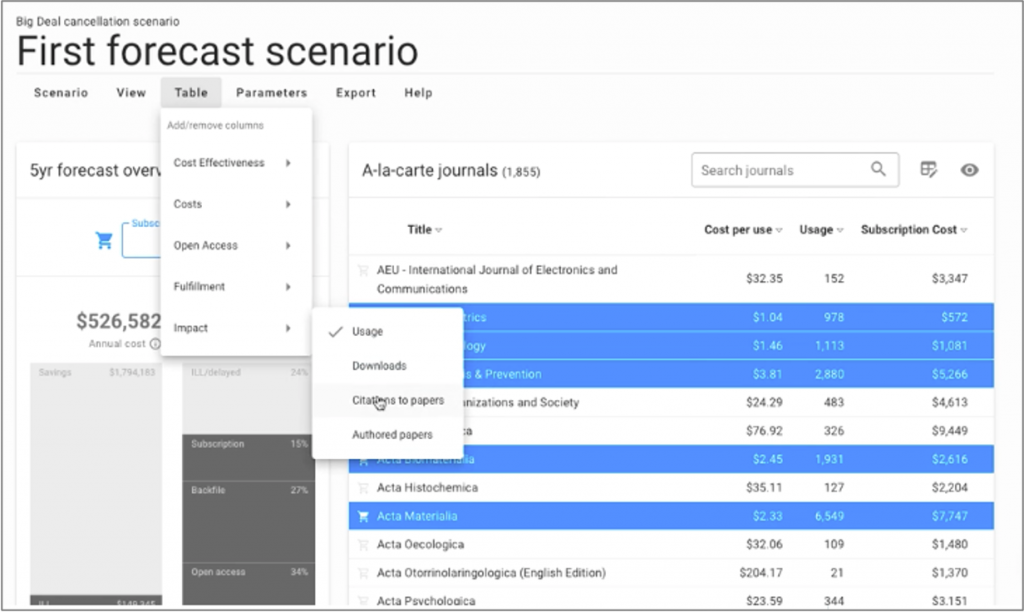Click the blue subscription cart icon
1024x612 pixels.
click(104, 240)
